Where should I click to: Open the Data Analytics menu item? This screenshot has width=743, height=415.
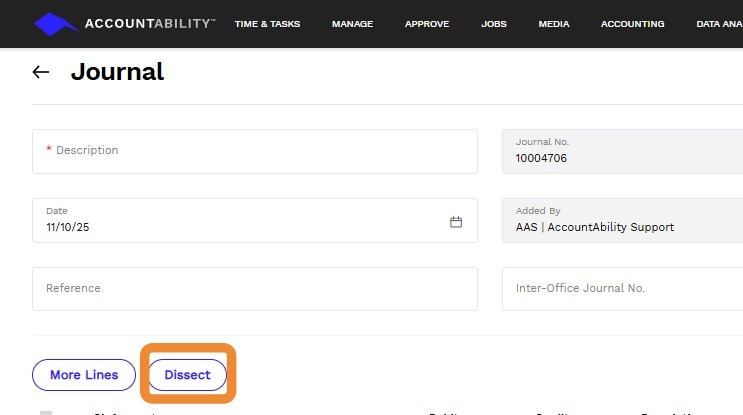[x=719, y=24]
